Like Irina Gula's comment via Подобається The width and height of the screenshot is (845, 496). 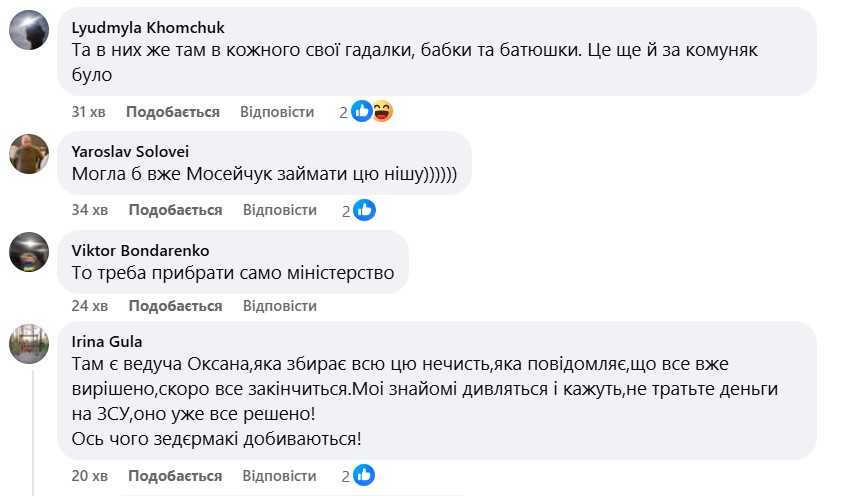pos(175,474)
